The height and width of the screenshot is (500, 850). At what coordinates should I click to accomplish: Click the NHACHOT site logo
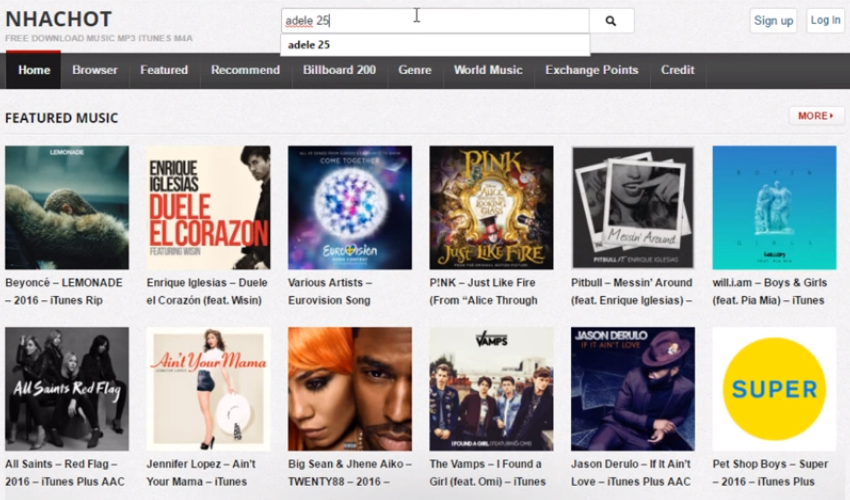tap(59, 20)
